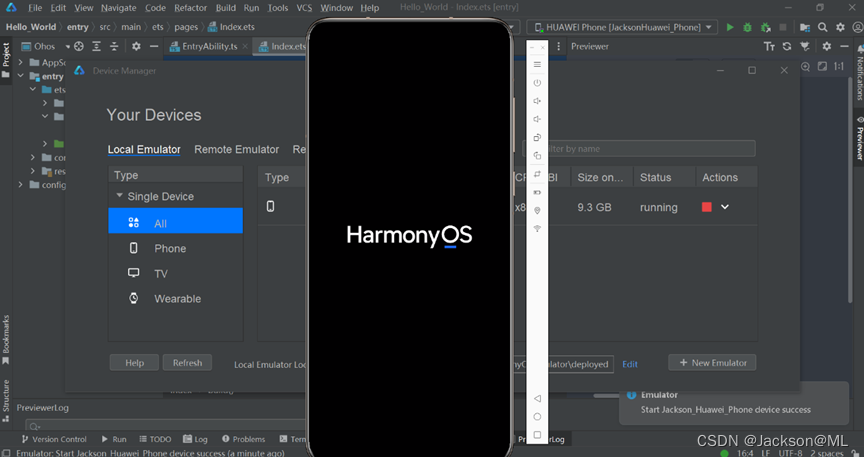864x457 pixels.
Task: Select opened file locate target icon in Project panel
Action: (x=79, y=47)
